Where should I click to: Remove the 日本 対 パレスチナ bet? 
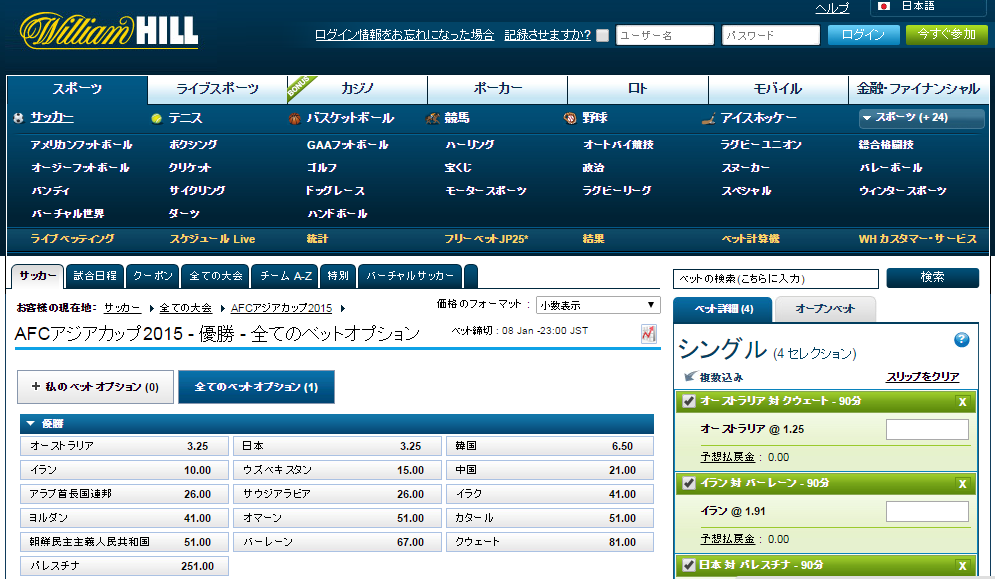click(963, 565)
